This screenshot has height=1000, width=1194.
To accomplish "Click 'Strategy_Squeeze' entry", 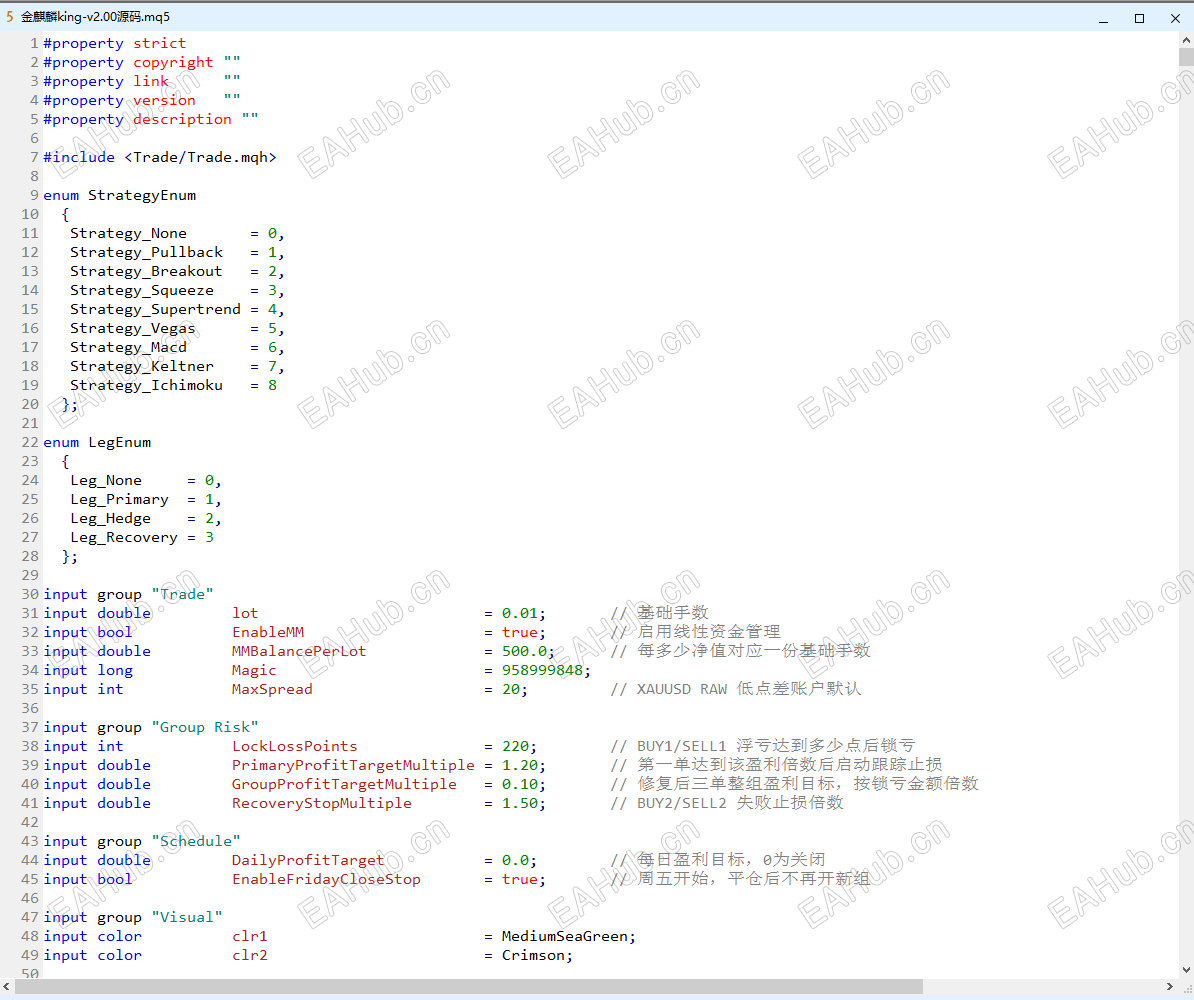I will coord(142,291).
